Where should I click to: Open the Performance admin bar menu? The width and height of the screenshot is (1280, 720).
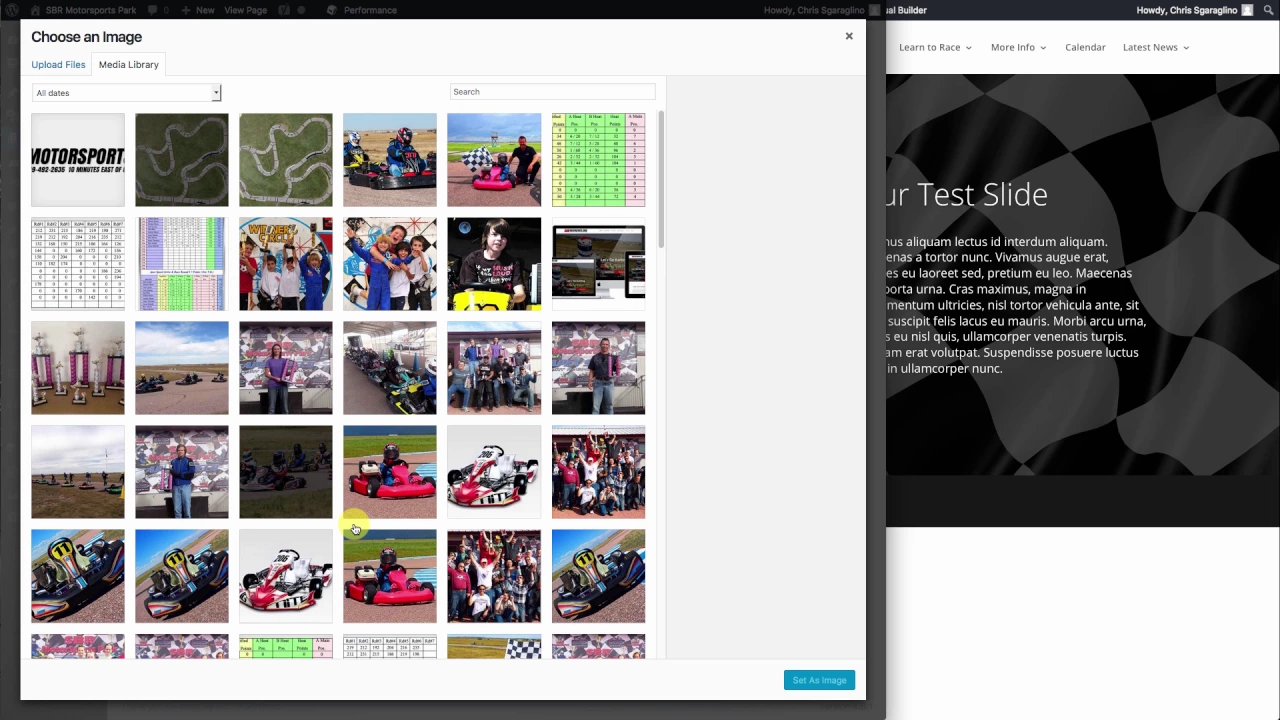(x=362, y=10)
